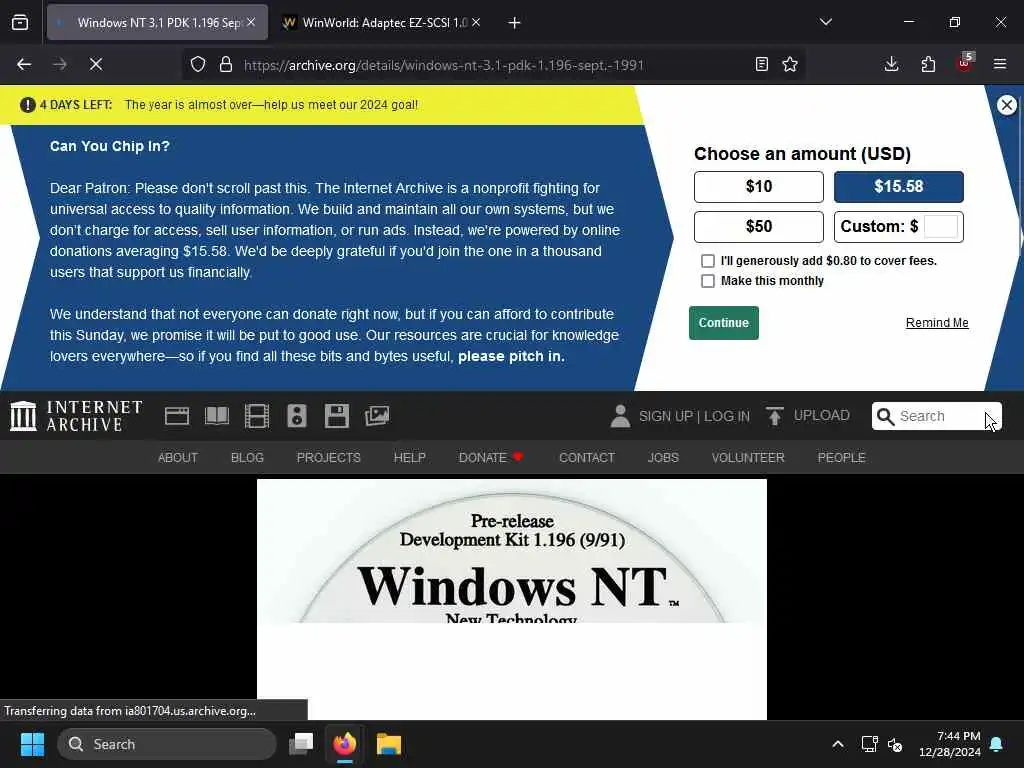Image resolution: width=1024 pixels, height=768 pixels.
Task: Open the PROJECTS menu item
Action: click(x=328, y=457)
